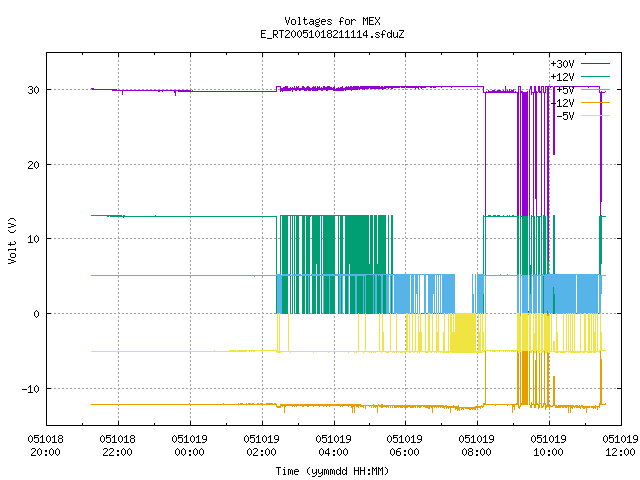Screen dimensions: 640x480
Task: Click the x-axis label 051018 20:00
Action: [45, 446]
